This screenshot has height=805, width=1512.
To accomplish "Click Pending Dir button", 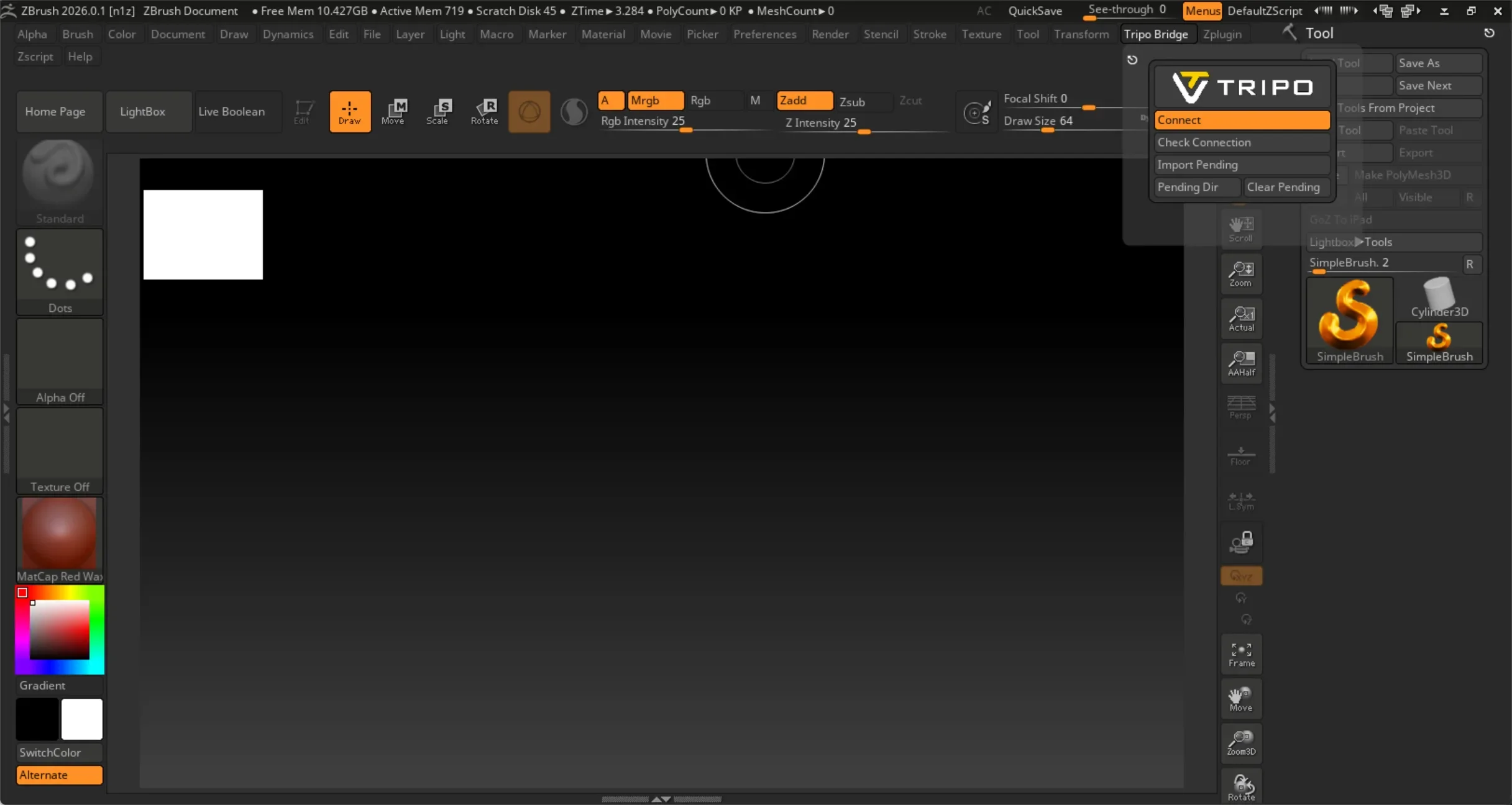I will click(1197, 187).
